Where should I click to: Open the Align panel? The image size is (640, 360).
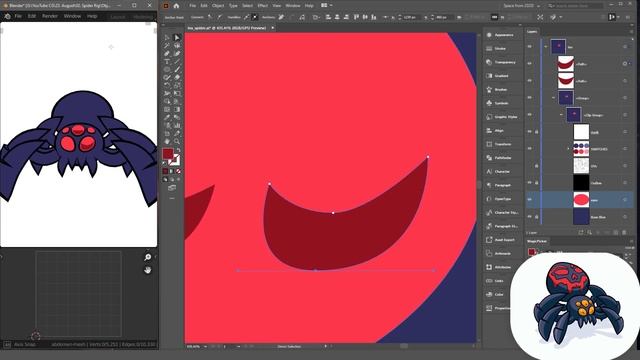(500, 131)
